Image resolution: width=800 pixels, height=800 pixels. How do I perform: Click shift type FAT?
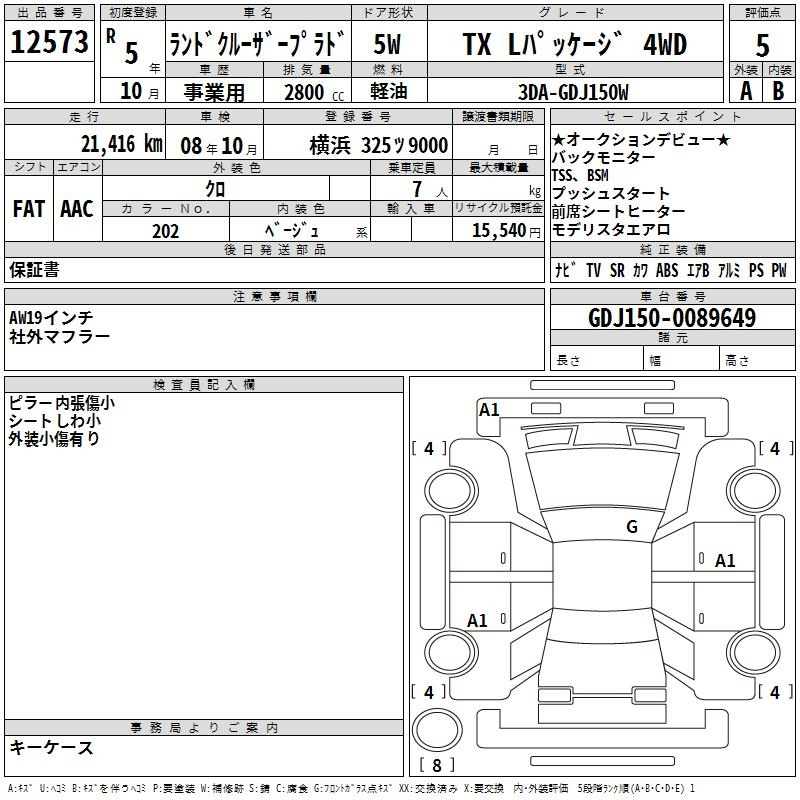click(x=29, y=209)
